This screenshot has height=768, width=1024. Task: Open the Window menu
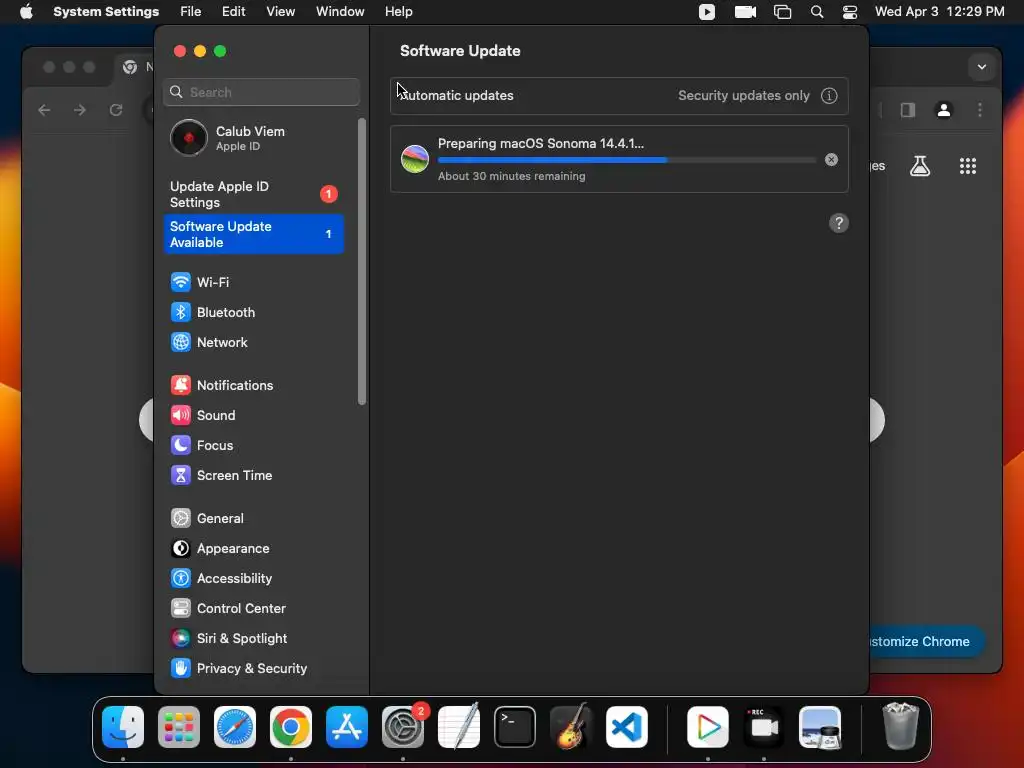340,12
